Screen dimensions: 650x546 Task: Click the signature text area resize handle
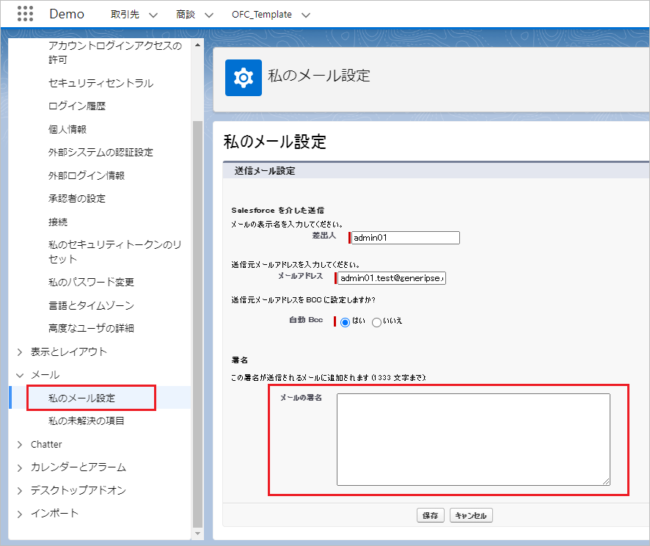point(606,481)
